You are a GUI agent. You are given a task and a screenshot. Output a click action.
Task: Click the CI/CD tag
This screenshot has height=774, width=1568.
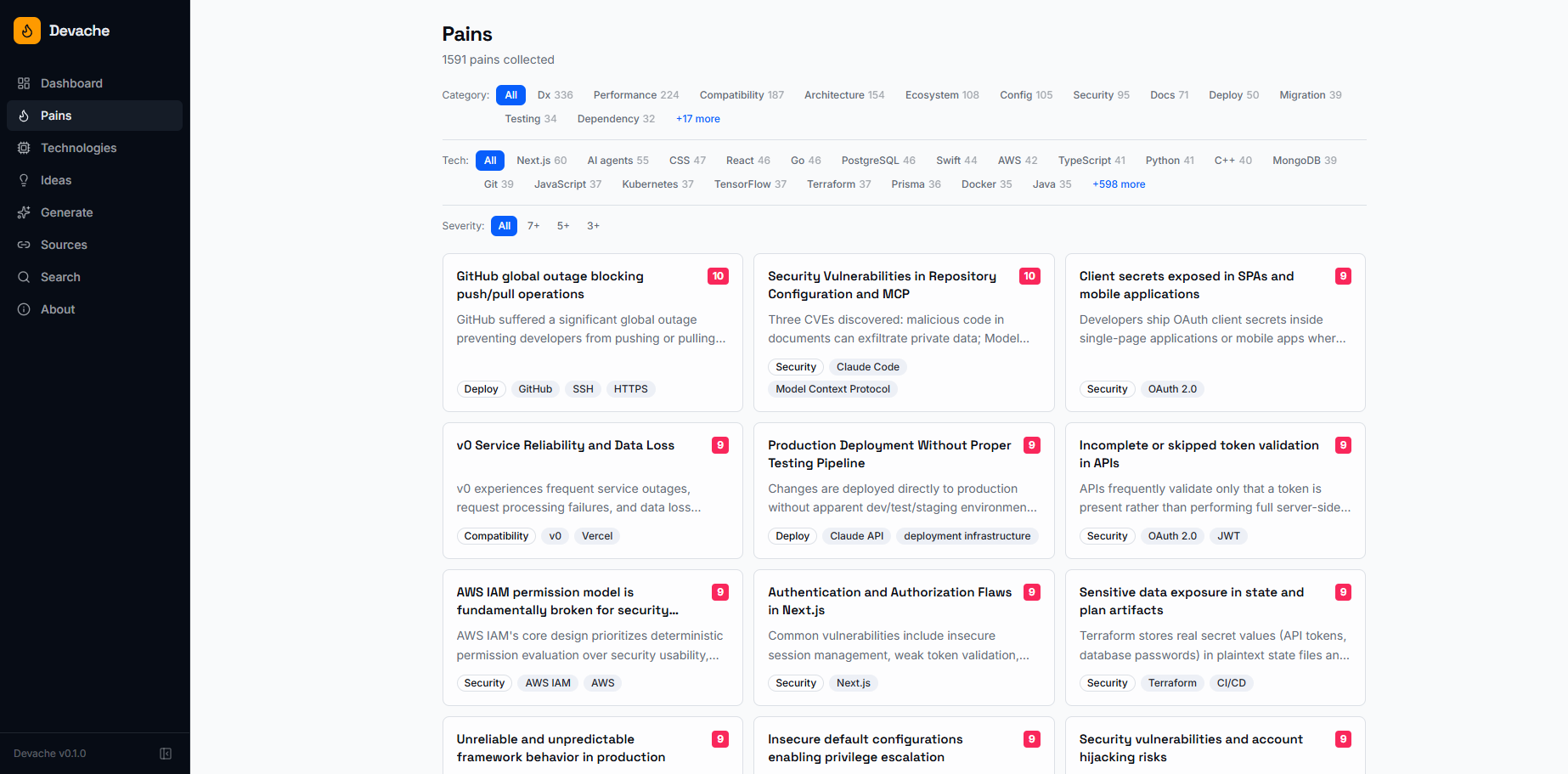(1231, 683)
